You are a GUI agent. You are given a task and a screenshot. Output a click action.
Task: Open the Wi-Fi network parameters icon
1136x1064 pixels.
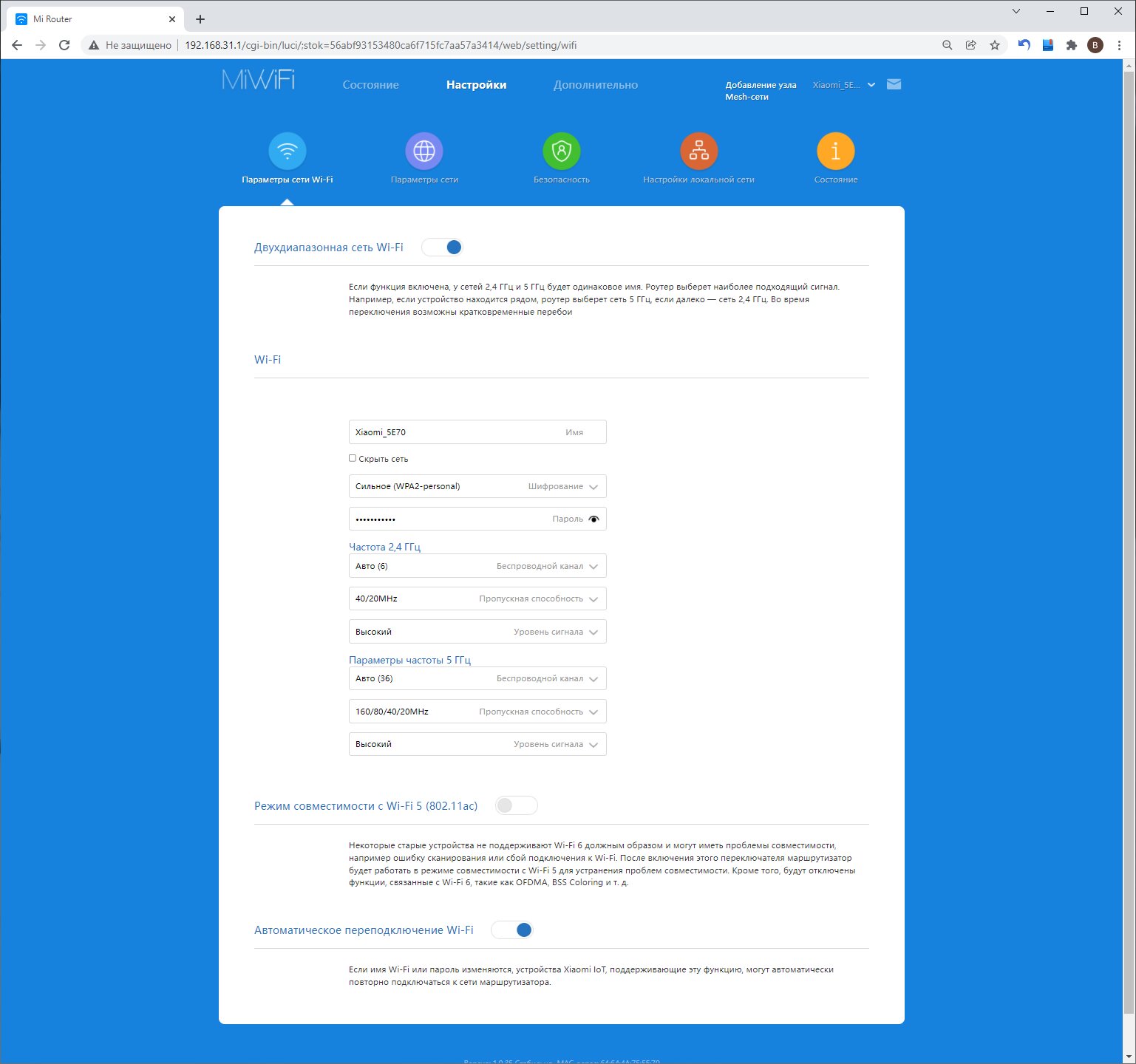(288, 151)
